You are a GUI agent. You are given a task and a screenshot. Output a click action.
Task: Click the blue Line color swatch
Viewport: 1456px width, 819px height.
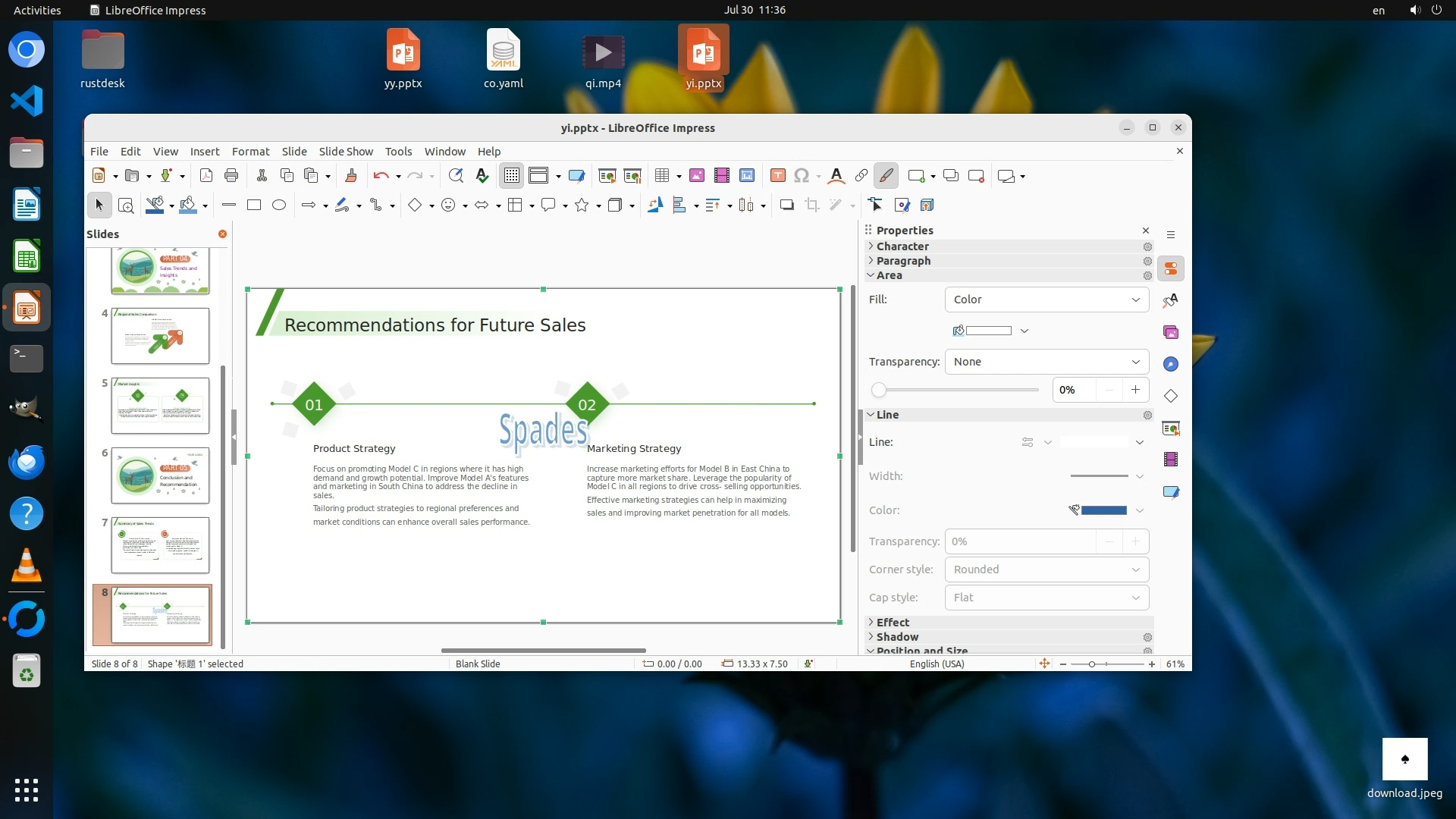click(1103, 510)
